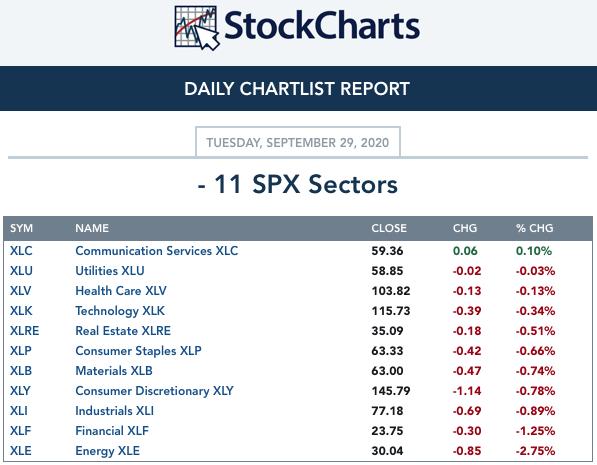597x465 pixels.
Task: Open Consumer Staples XLP link
Action: [x=138, y=351]
